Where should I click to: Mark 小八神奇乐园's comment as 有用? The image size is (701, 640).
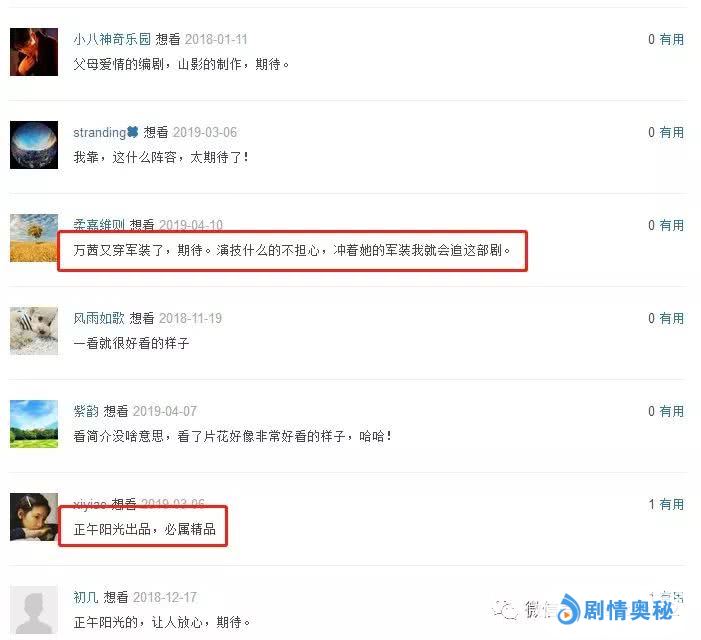point(671,39)
